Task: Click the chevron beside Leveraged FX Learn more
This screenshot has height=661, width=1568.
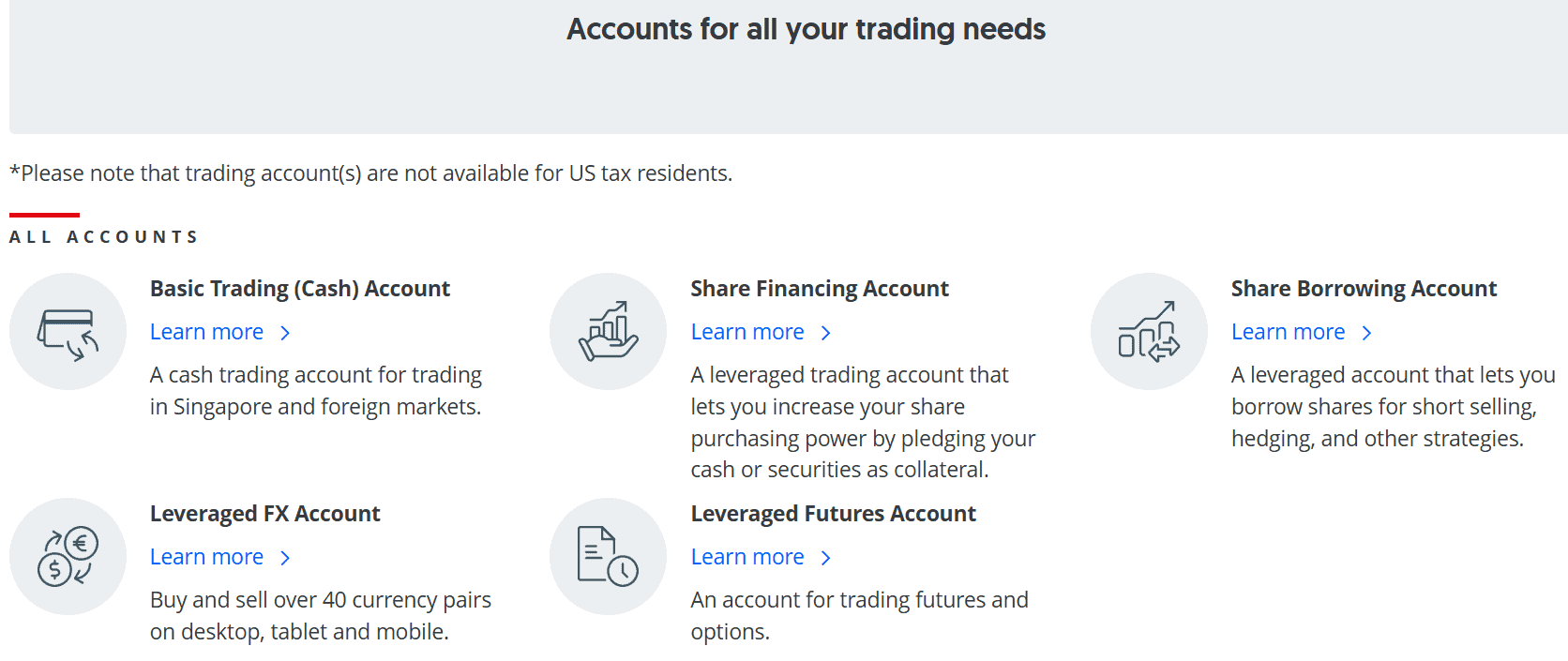Action: point(284,557)
